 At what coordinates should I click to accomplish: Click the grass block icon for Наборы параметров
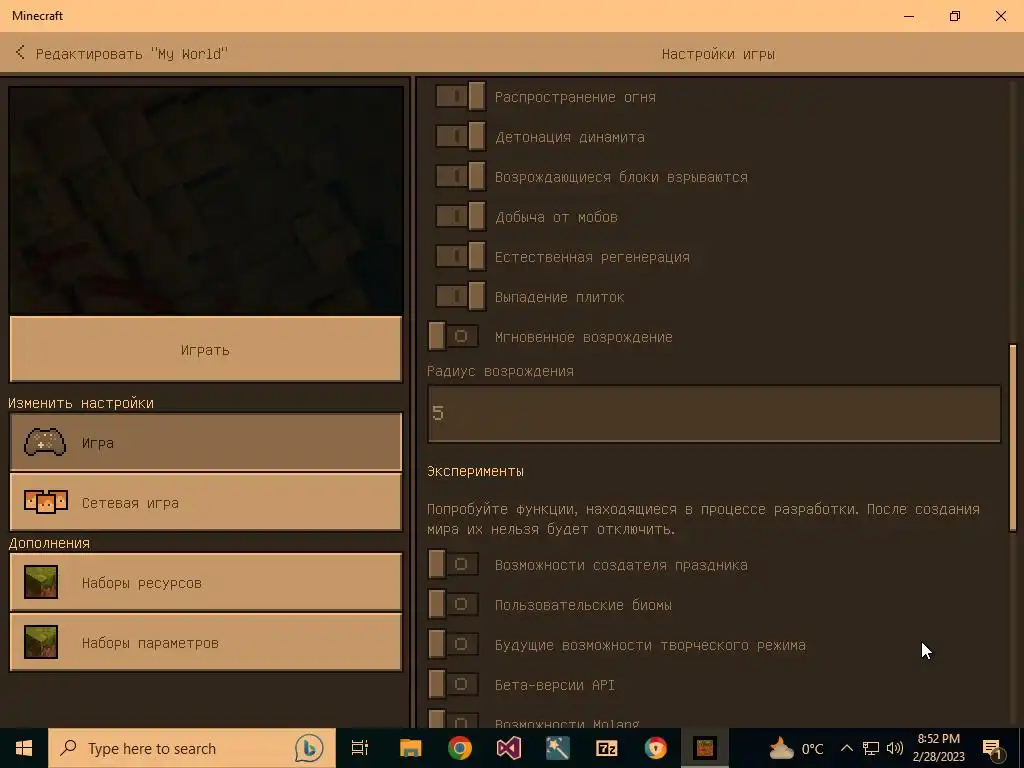pos(41,642)
